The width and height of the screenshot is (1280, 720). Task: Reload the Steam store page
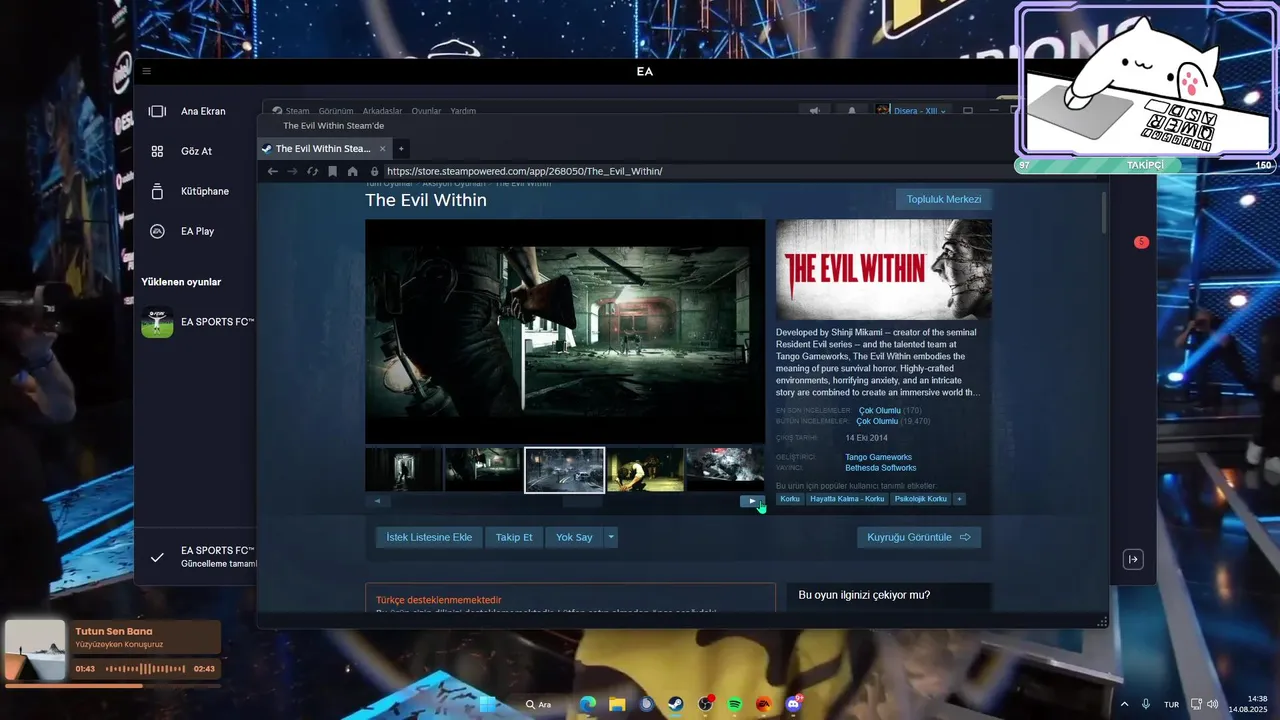[x=312, y=171]
